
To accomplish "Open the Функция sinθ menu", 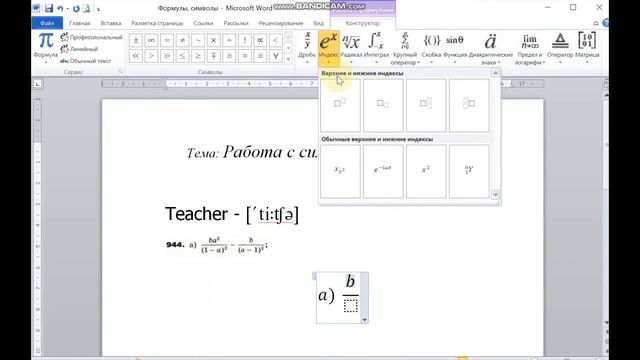I will pyautogui.click(x=455, y=48).
